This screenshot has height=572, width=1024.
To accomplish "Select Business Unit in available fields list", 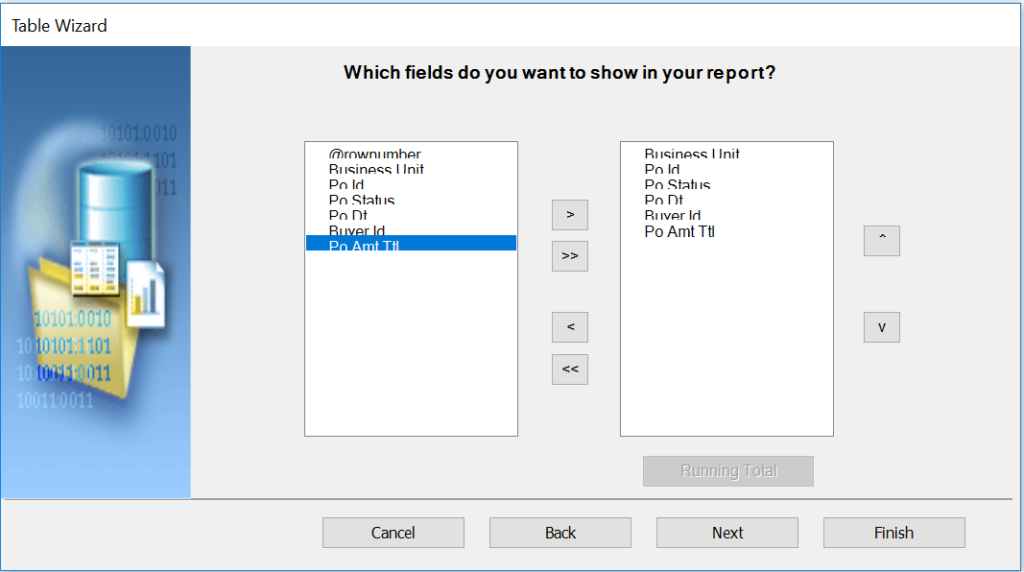I will pyautogui.click(x=376, y=170).
